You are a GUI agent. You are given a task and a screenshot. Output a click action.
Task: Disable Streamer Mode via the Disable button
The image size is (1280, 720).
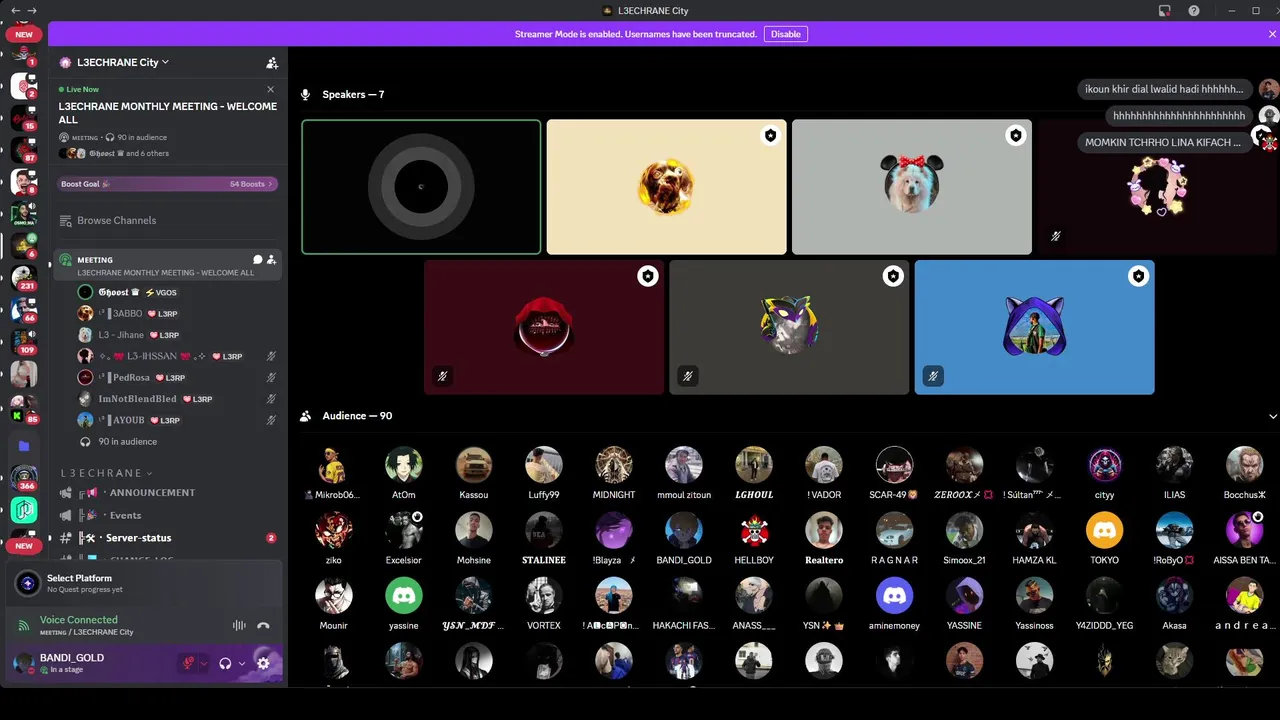pyautogui.click(x=785, y=34)
